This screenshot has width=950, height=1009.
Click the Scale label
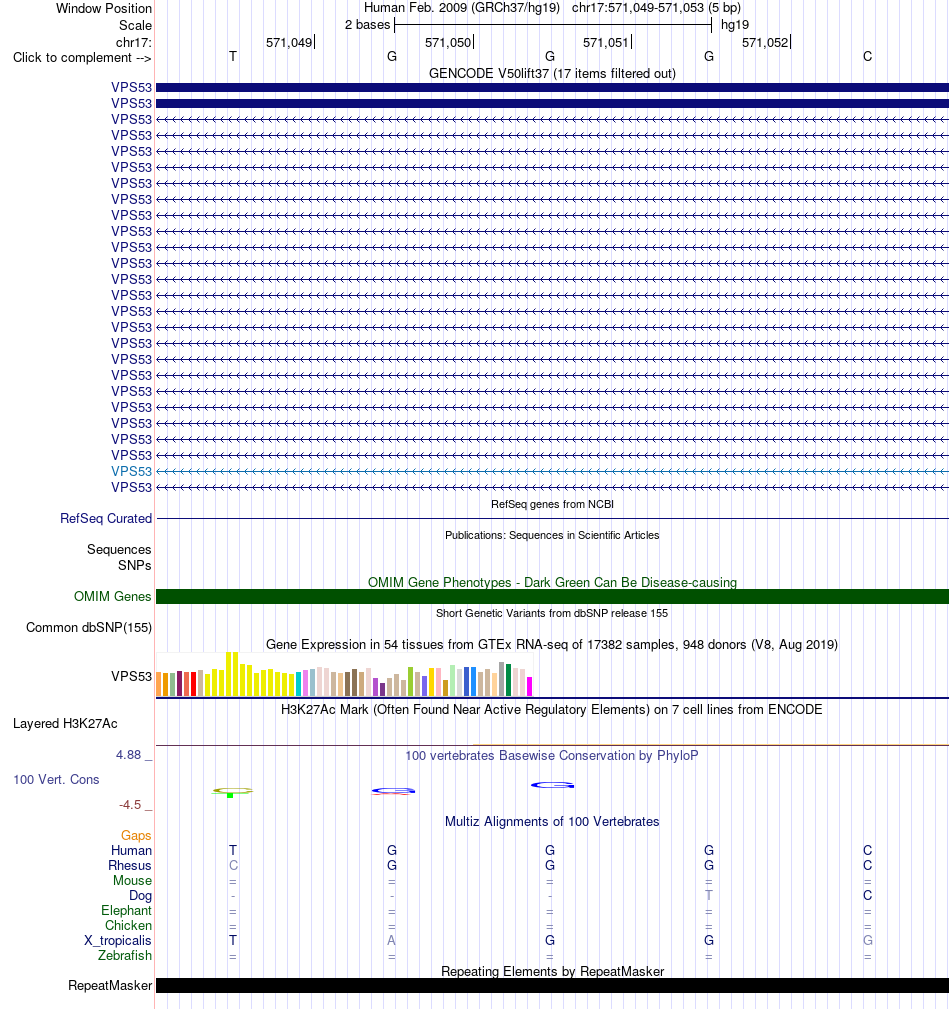click(x=136, y=26)
